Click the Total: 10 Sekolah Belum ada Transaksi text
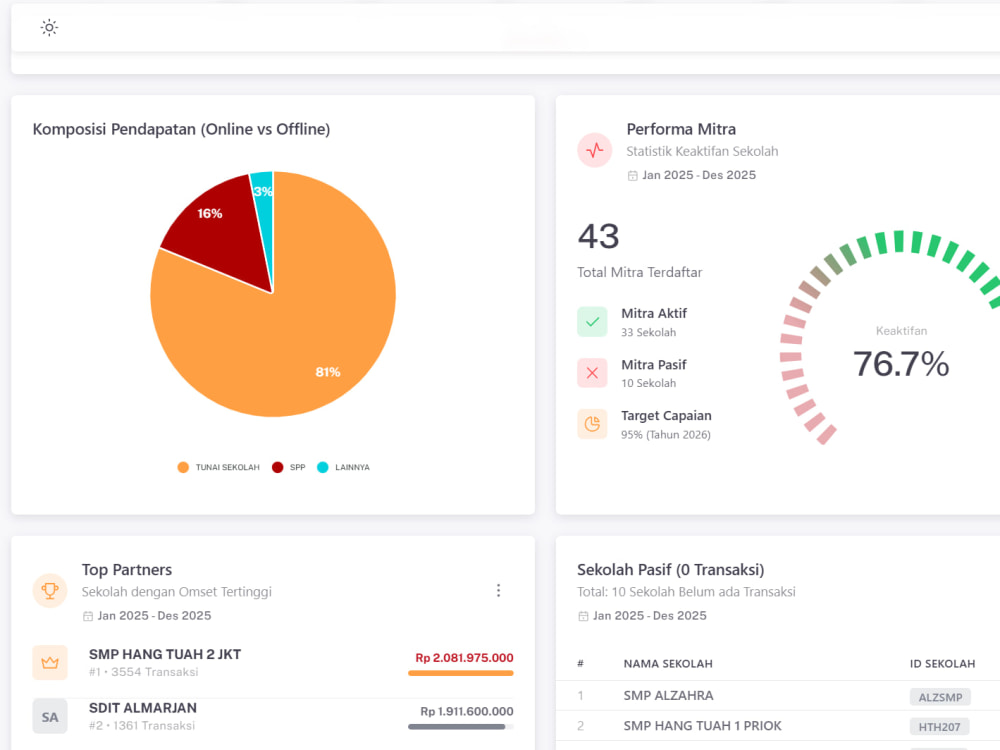1000x750 pixels. click(x=686, y=592)
